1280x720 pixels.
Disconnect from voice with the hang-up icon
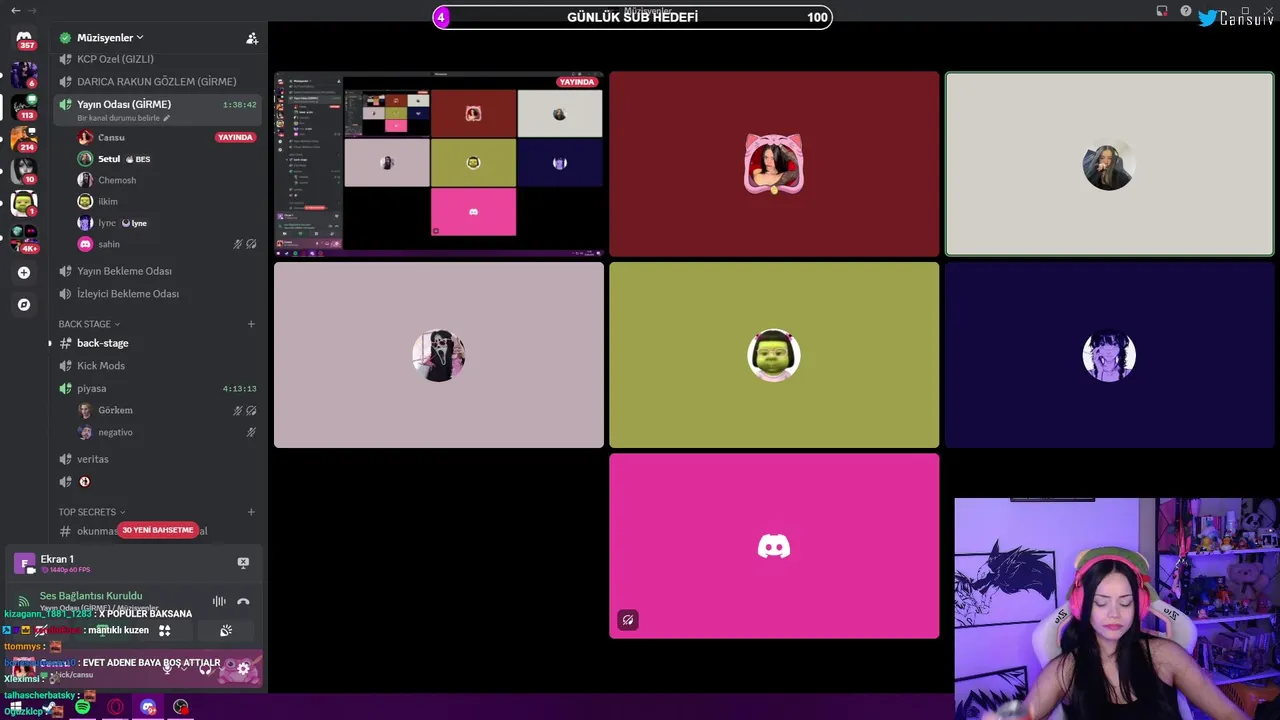tap(243, 601)
